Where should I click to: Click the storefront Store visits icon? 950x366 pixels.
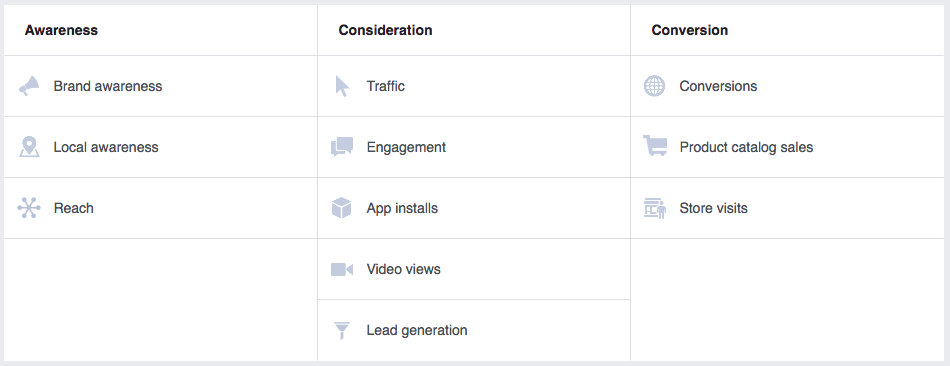[x=654, y=208]
